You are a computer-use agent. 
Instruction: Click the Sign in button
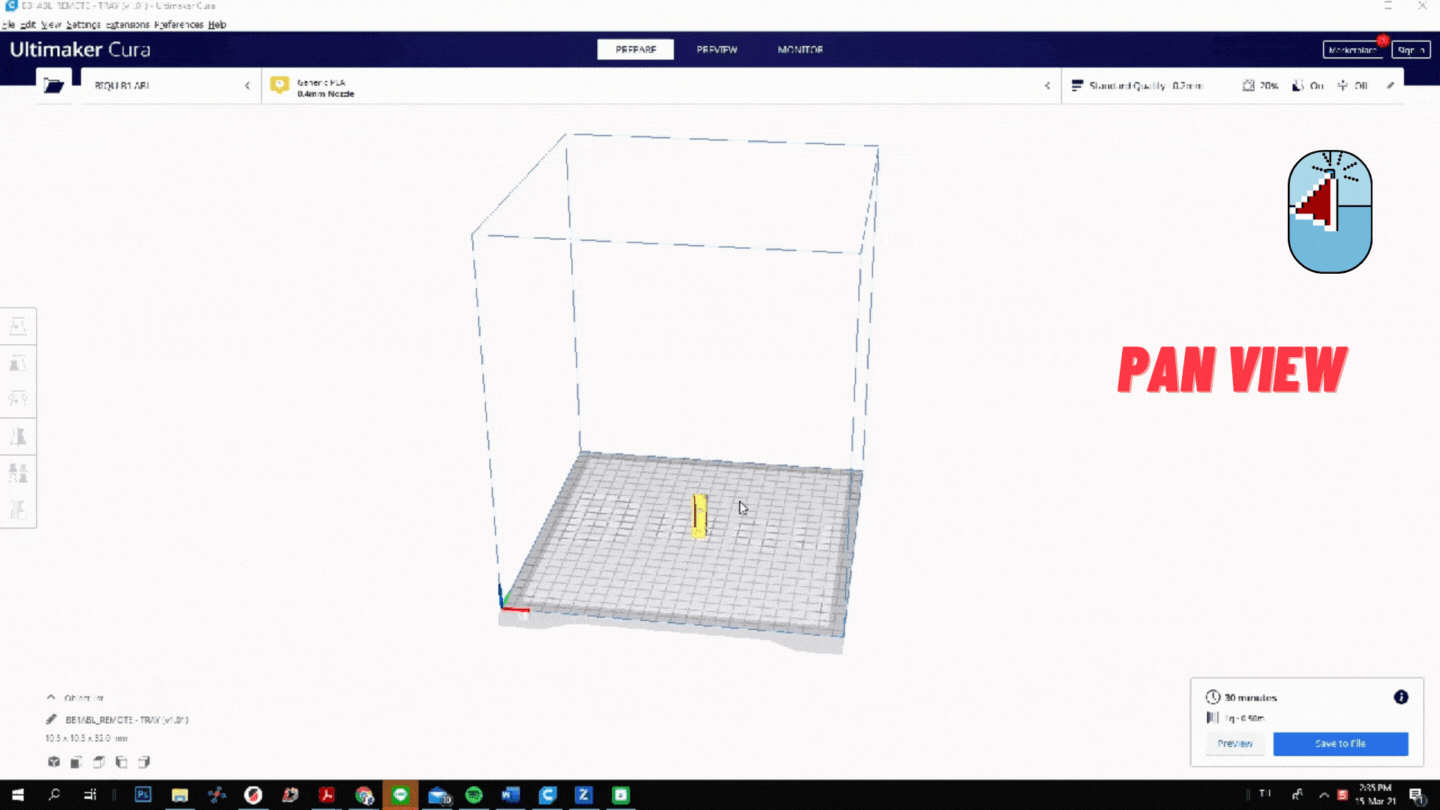[x=1410, y=50]
